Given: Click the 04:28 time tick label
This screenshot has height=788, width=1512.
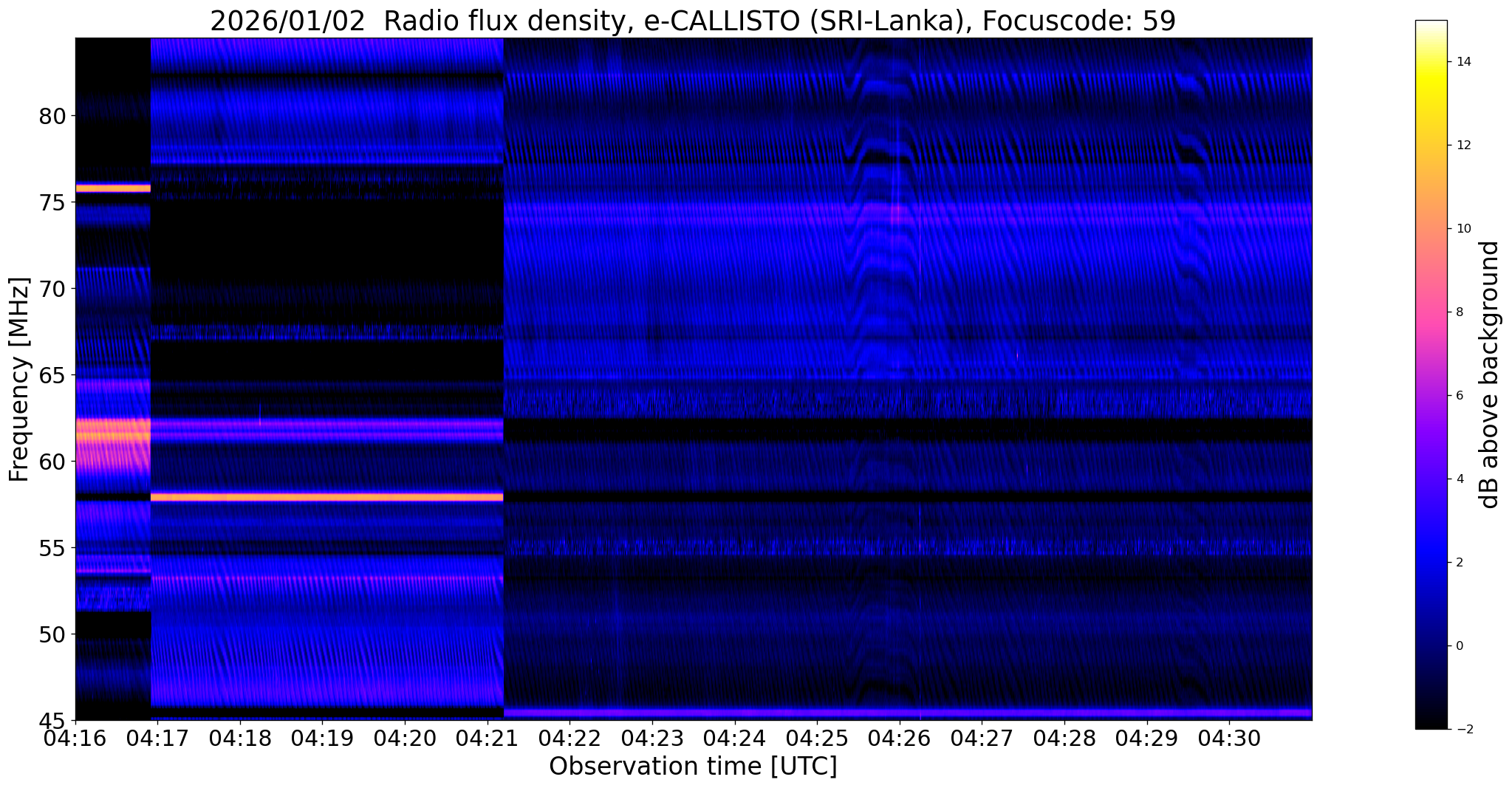Looking at the screenshot, I should tap(1064, 739).
